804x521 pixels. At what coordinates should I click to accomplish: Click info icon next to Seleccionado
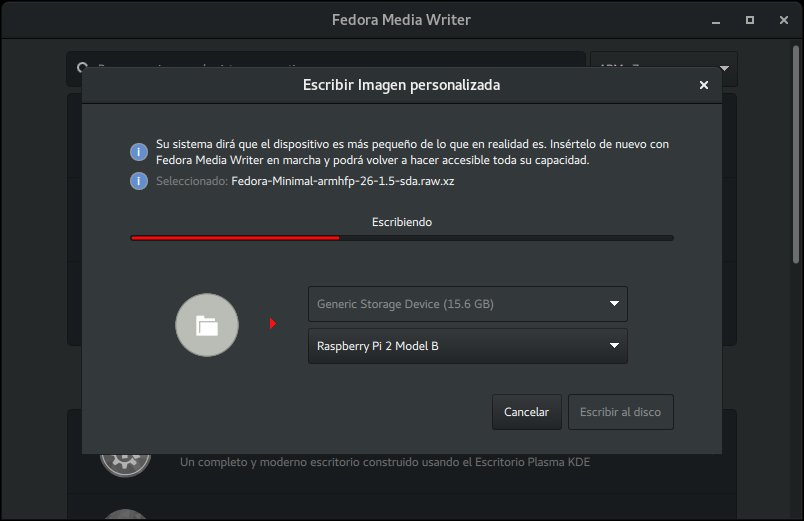[x=138, y=181]
